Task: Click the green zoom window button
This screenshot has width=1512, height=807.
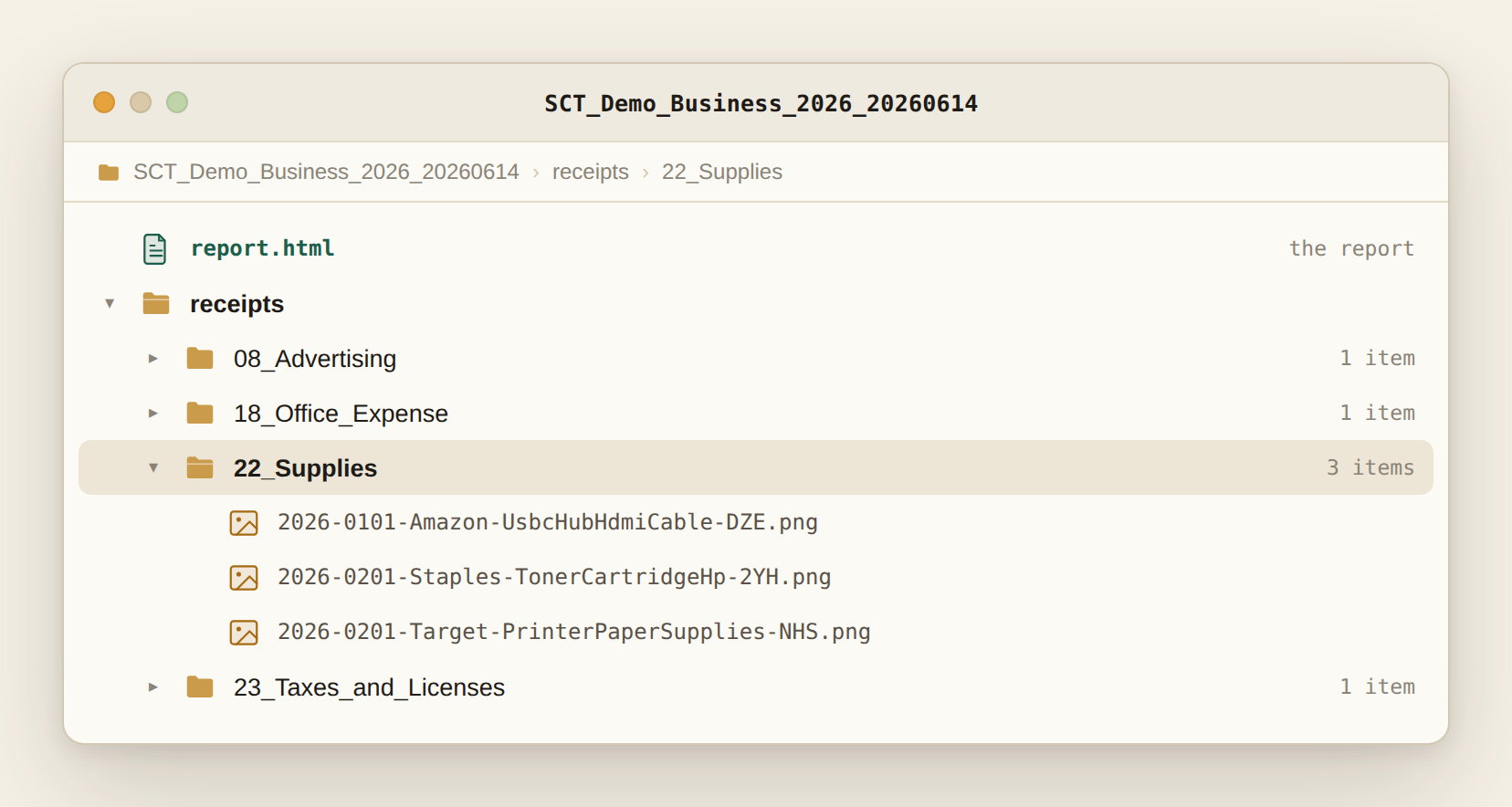Action: click(177, 102)
